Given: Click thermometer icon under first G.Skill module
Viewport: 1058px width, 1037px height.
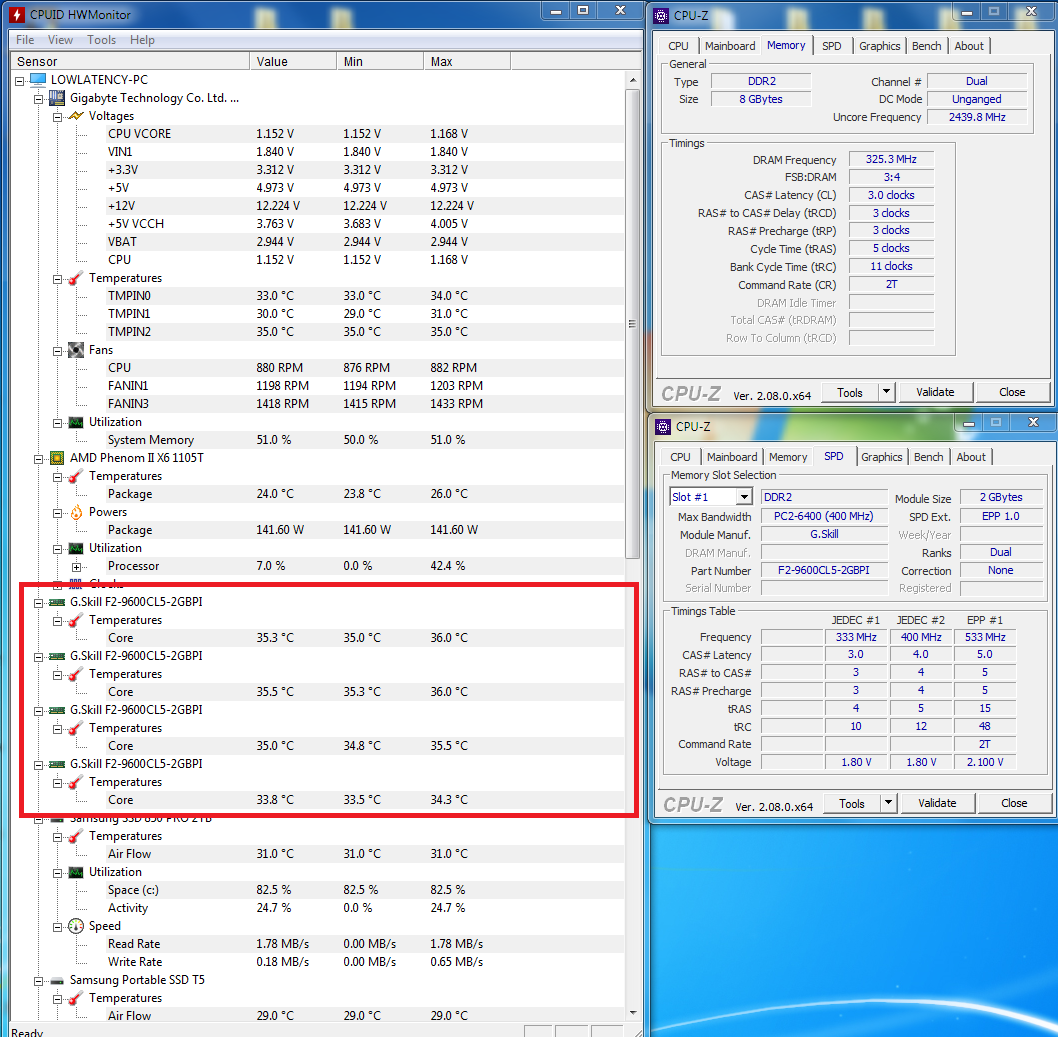Looking at the screenshot, I should [x=76, y=620].
